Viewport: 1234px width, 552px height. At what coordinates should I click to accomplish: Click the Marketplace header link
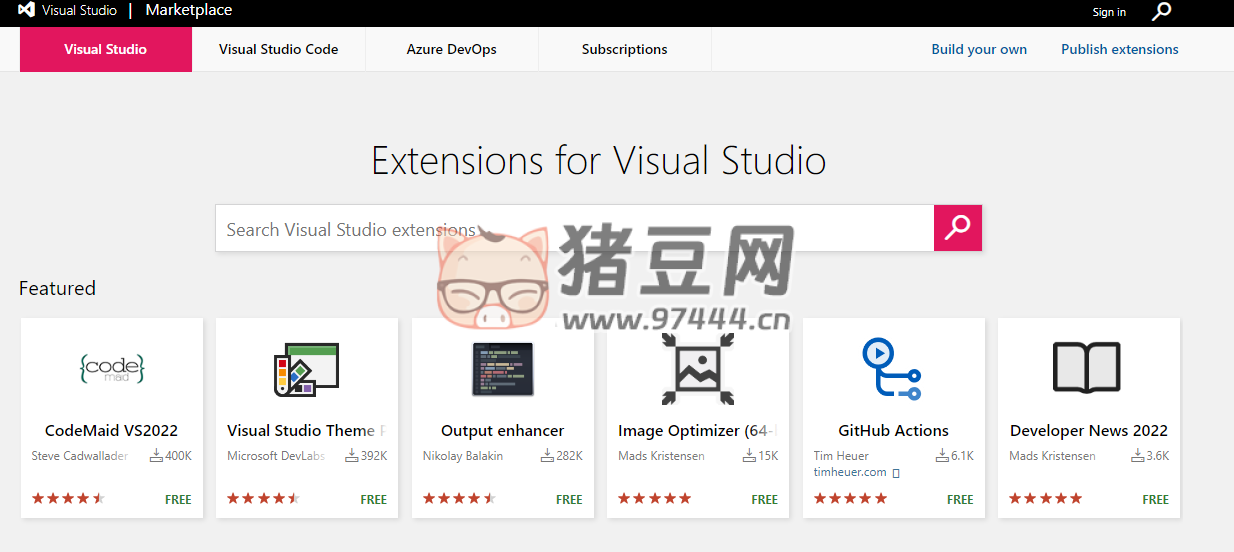(x=189, y=10)
